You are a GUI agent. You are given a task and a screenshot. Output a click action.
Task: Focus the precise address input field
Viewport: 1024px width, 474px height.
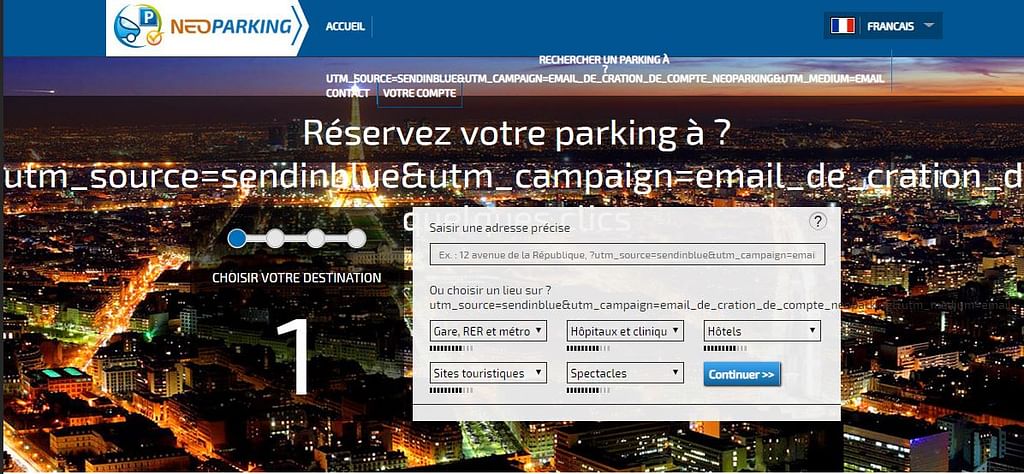click(628, 255)
